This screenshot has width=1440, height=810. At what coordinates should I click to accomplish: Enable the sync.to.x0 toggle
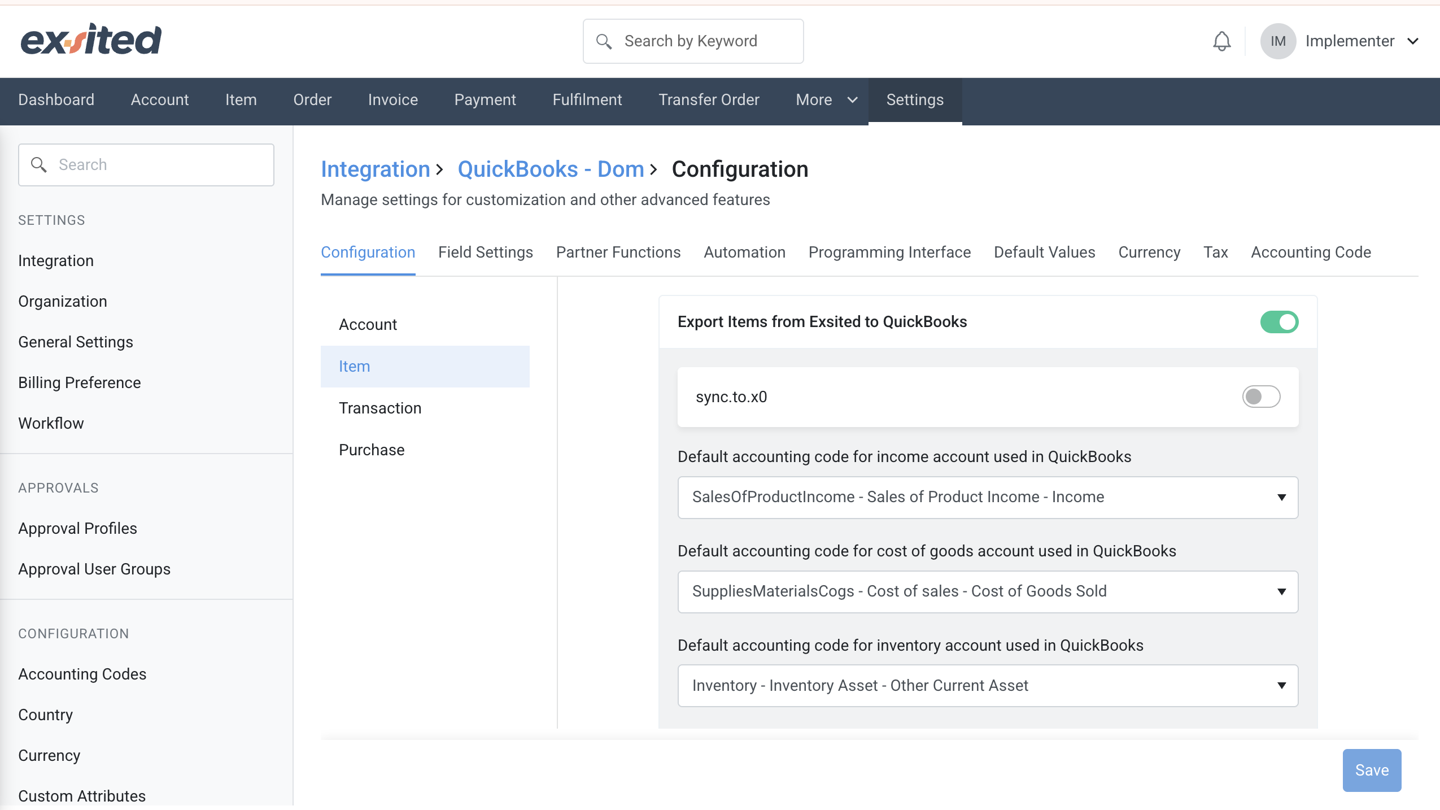pos(1261,397)
